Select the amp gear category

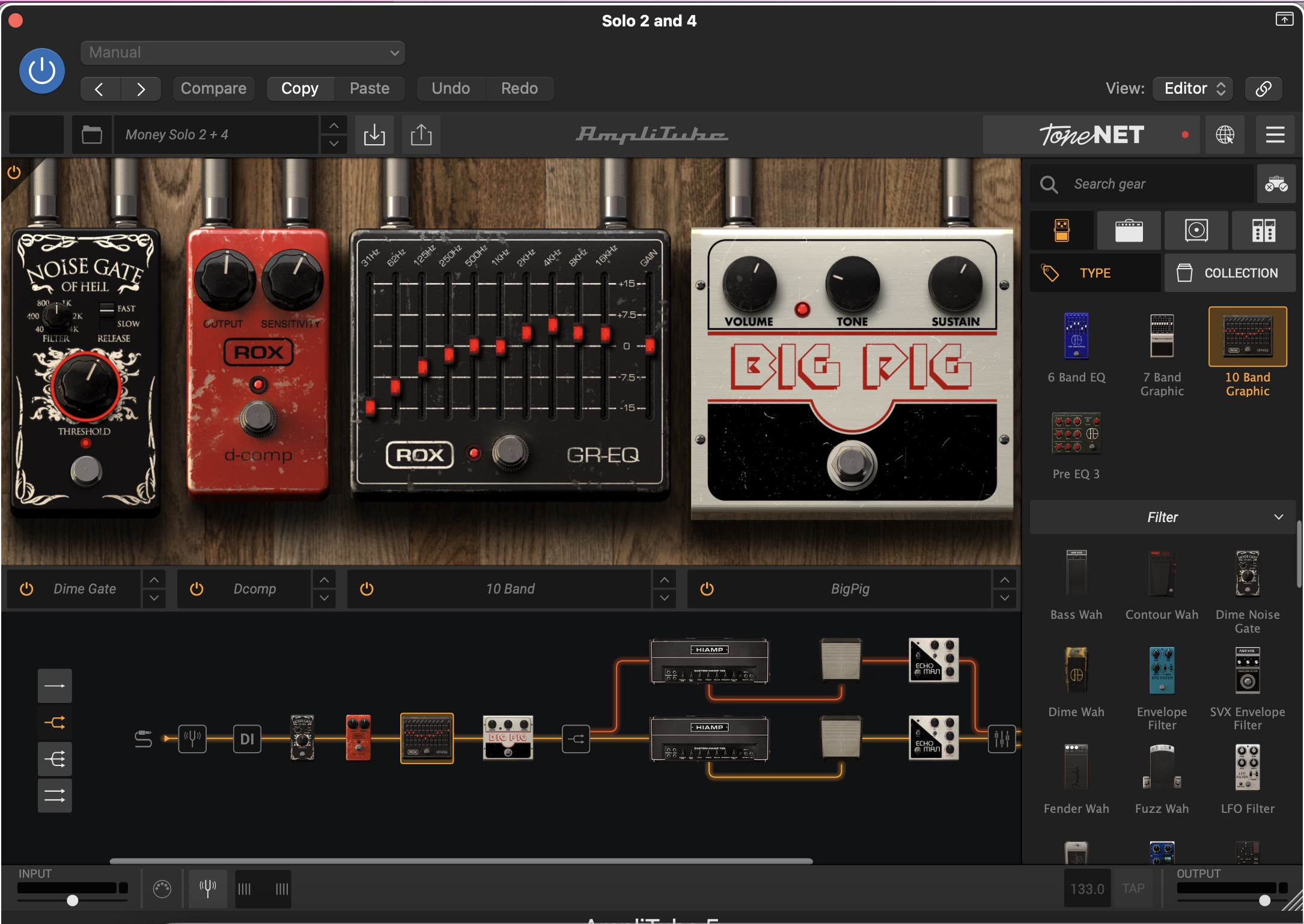[x=1129, y=230]
